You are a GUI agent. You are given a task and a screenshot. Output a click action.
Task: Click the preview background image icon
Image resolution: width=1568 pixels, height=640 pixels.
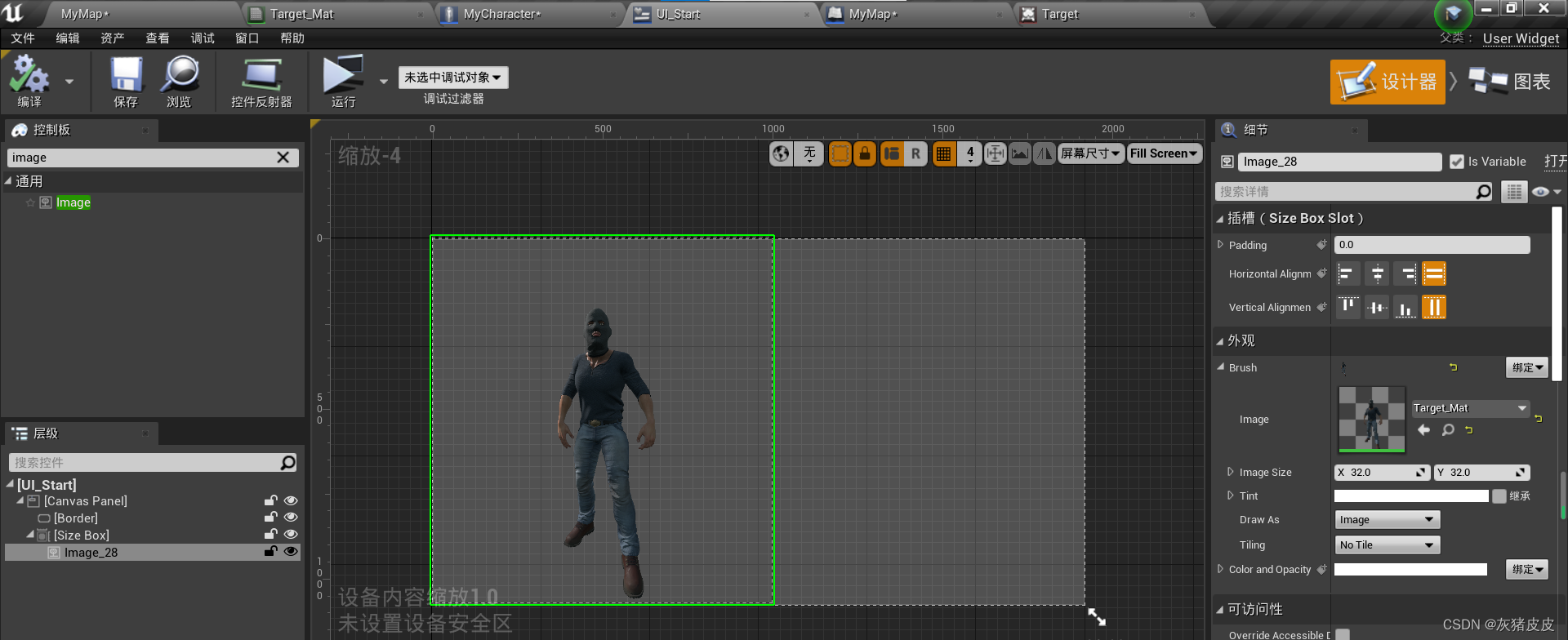[1020, 153]
